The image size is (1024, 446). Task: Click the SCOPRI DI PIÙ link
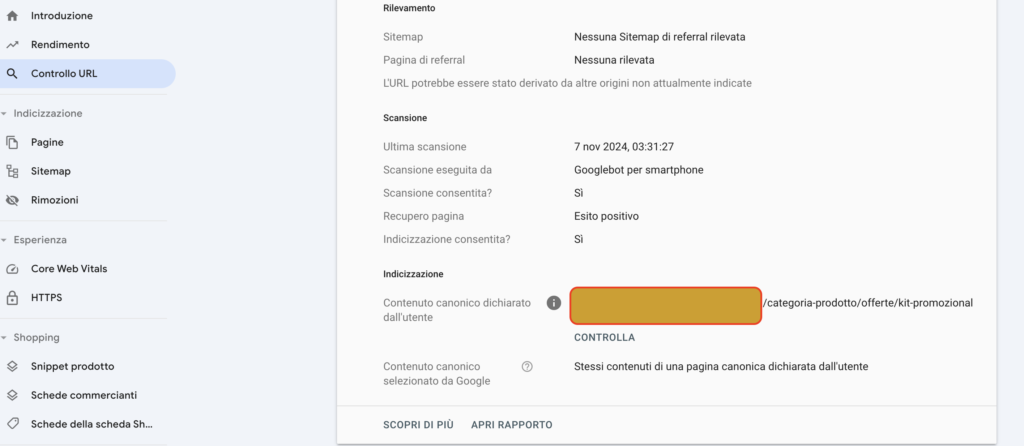pyautogui.click(x=418, y=425)
